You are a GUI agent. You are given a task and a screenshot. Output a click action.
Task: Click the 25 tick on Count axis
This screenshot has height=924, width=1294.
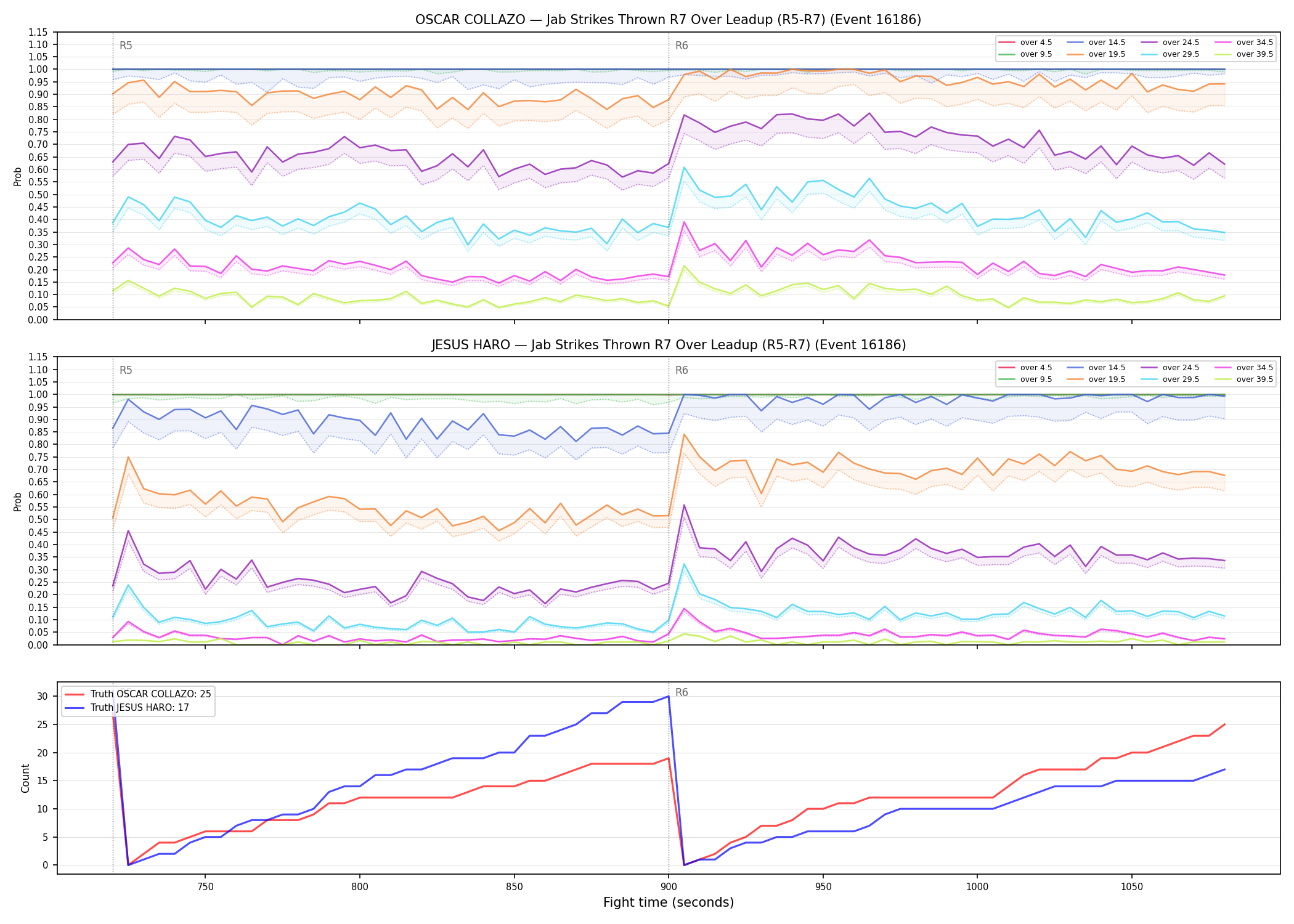pyautogui.click(x=43, y=725)
